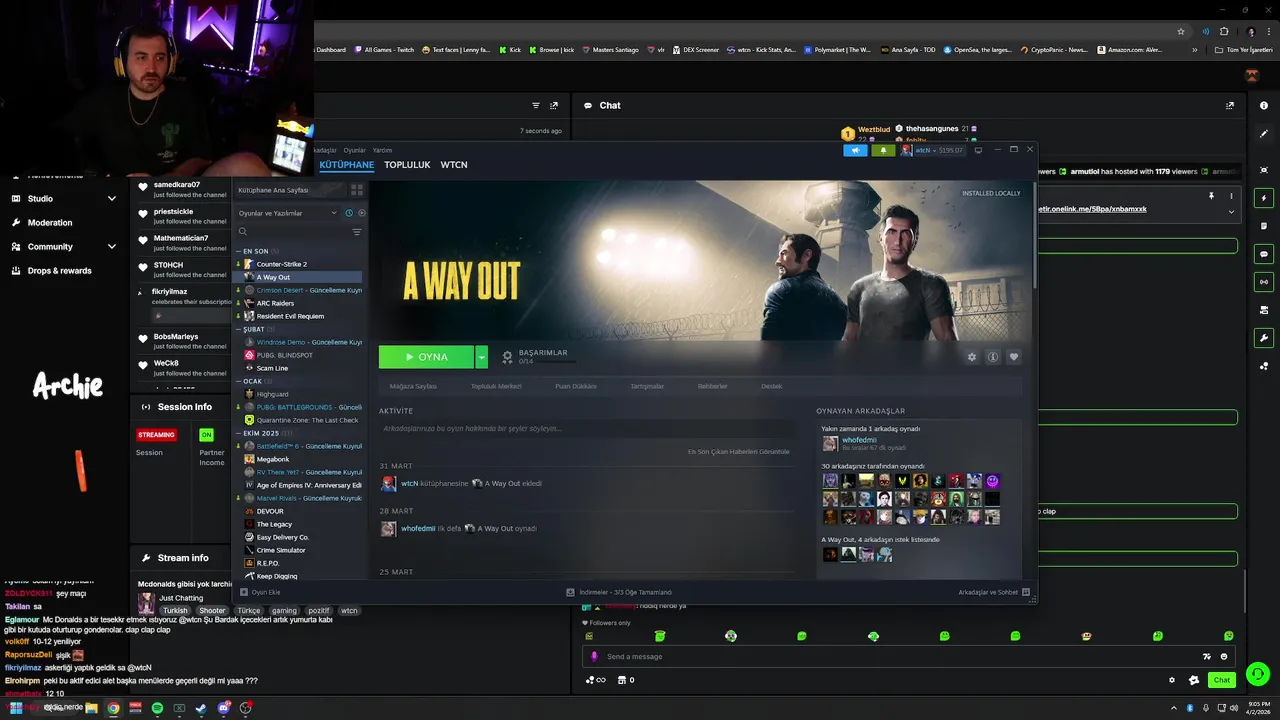Open WTCN profile tab in Steam
Viewport: 1280px width, 720px height.
(454, 165)
